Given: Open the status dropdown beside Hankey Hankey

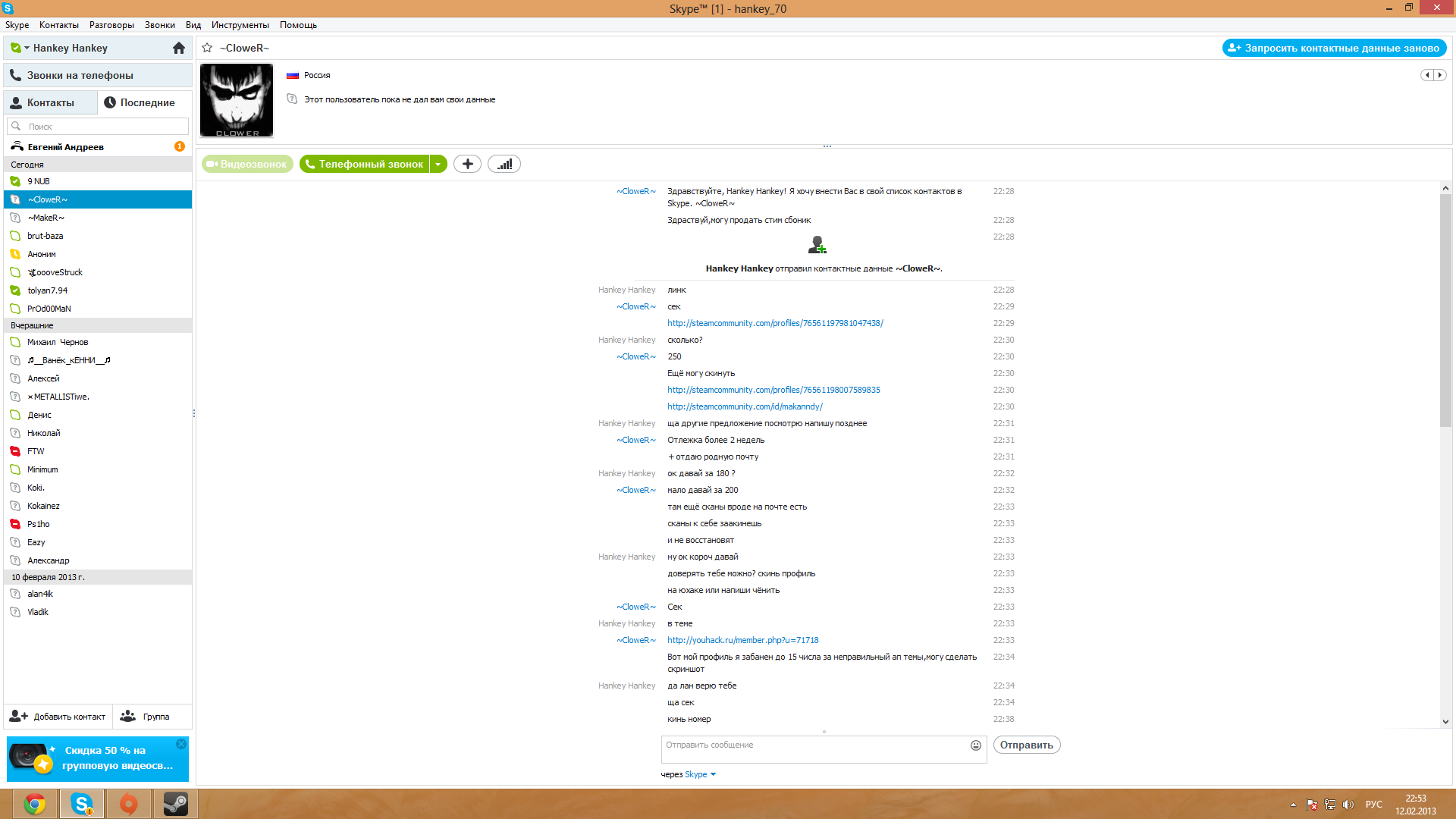Looking at the screenshot, I should coord(27,48).
